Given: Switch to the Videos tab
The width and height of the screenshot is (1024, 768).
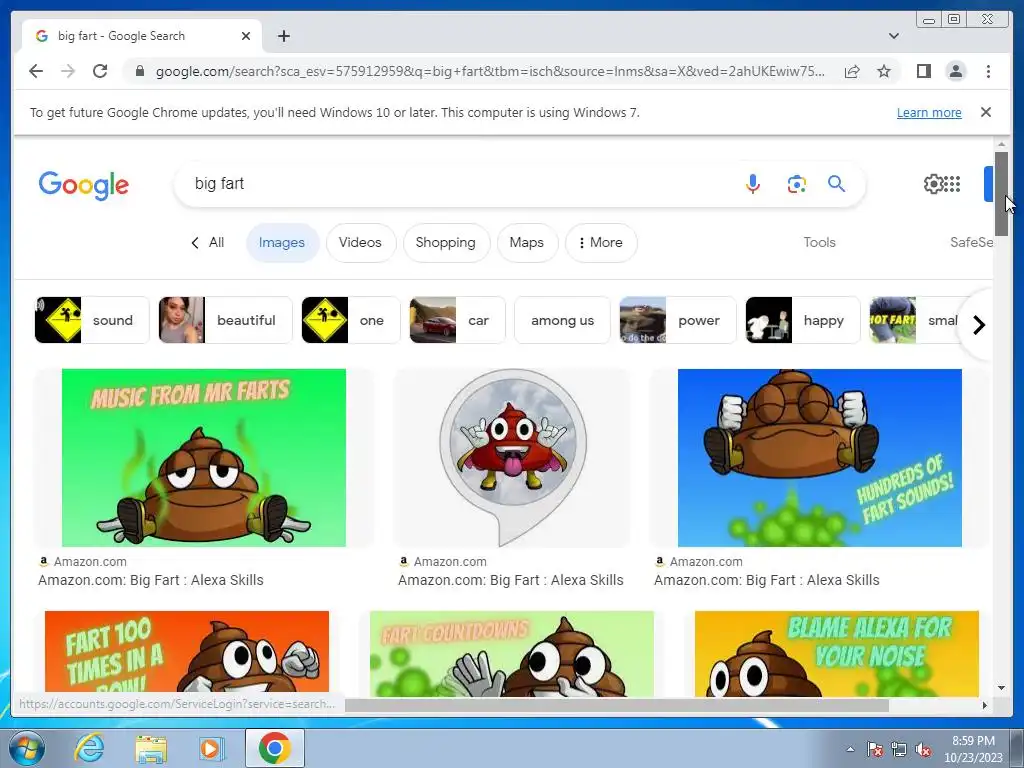Looking at the screenshot, I should click(x=360, y=242).
